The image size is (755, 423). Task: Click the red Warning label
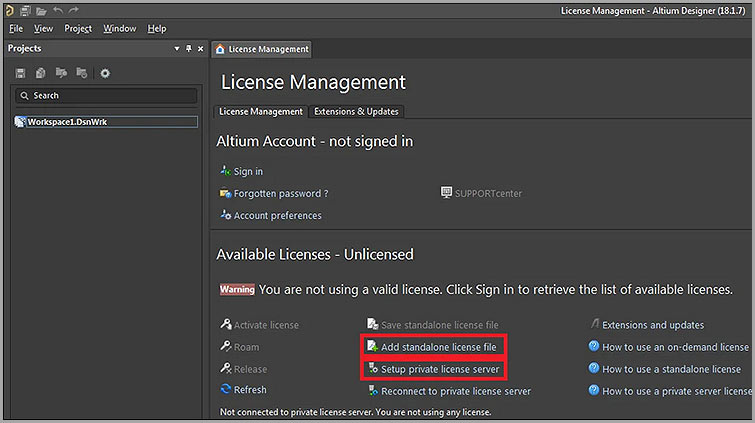pos(237,290)
